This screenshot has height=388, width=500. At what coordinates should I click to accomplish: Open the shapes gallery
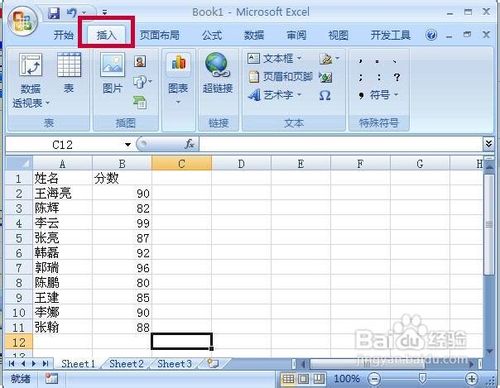point(142,82)
